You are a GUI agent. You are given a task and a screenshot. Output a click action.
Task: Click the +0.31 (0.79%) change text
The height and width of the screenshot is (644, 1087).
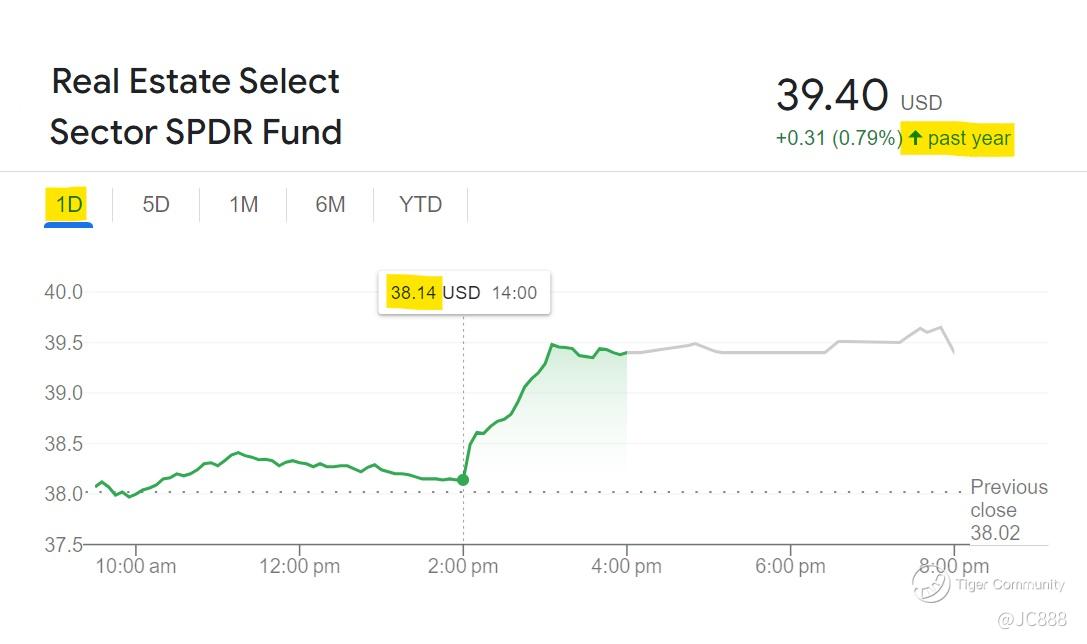click(x=838, y=139)
